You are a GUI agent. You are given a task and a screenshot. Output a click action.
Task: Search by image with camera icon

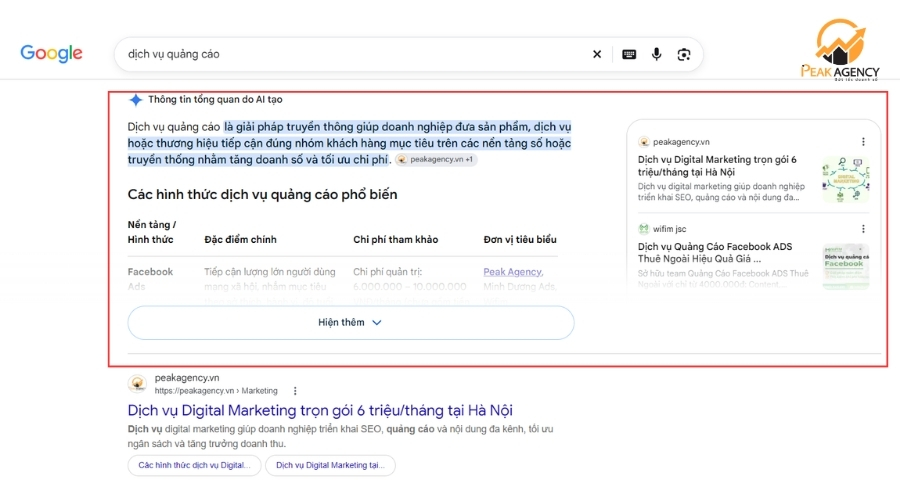(x=684, y=54)
